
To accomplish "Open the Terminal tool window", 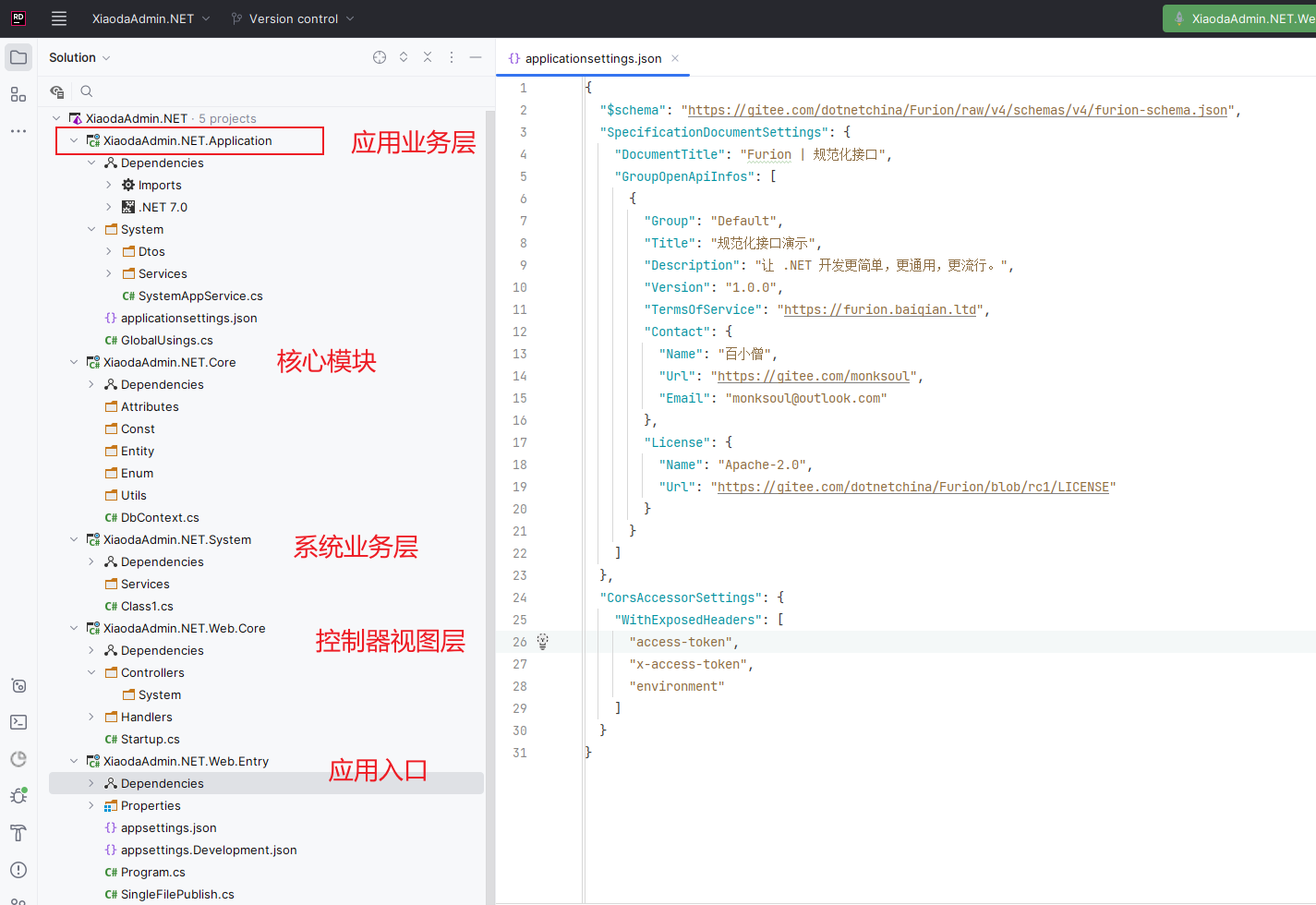I will pyautogui.click(x=18, y=722).
